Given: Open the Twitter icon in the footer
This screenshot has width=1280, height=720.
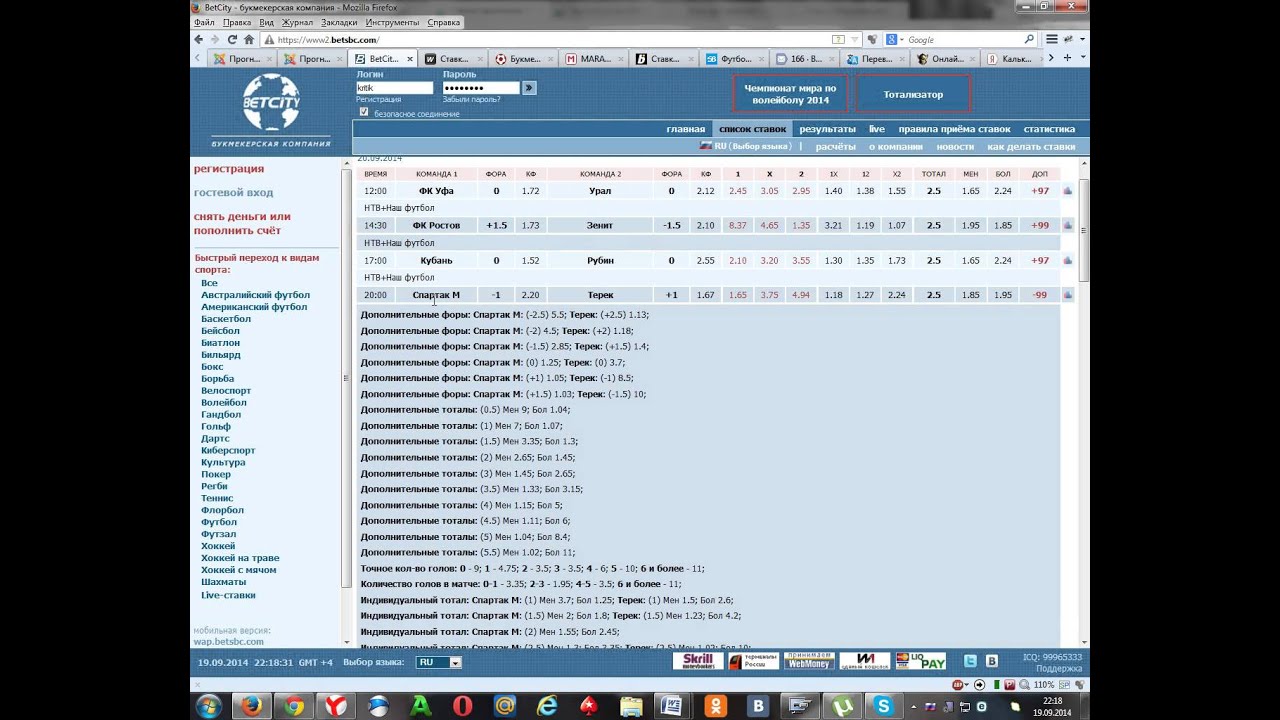Looking at the screenshot, I should [970, 661].
